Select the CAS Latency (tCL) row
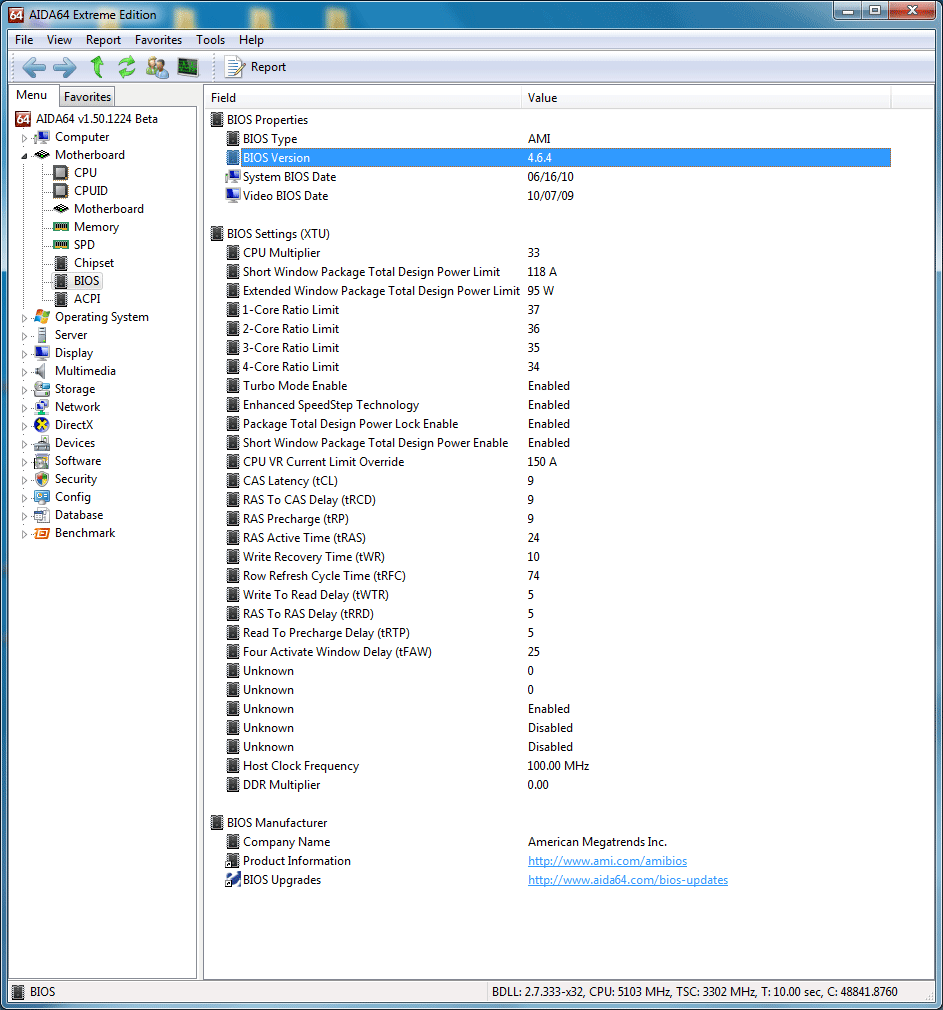The width and height of the screenshot is (943, 1010). point(558,481)
